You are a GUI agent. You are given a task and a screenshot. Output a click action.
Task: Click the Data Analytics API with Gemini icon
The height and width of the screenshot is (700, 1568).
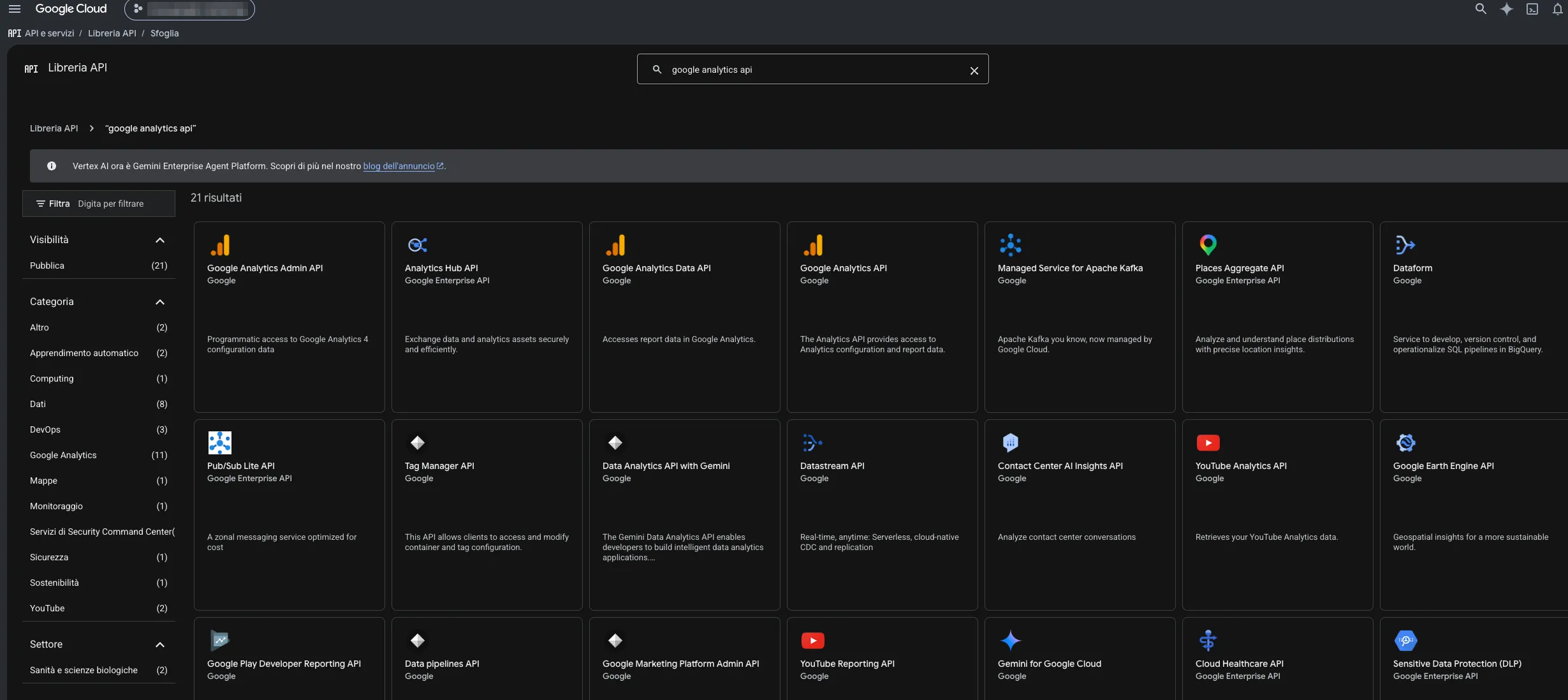pos(615,443)
